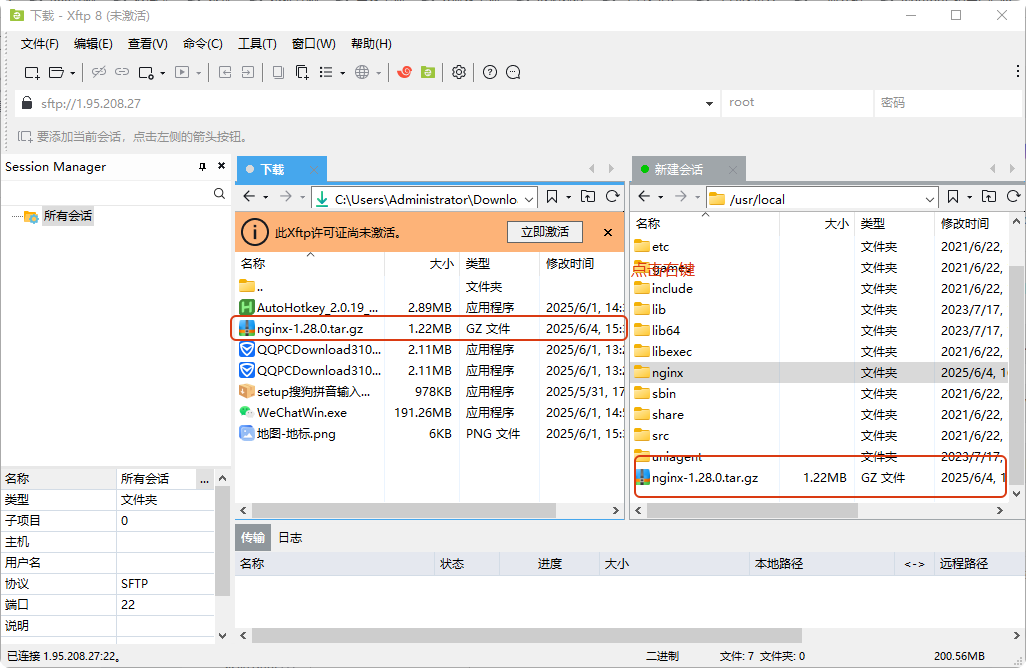Viewport: 1026px width, 668px height.
Task: Click the ... button beside 所有会话
Action: tap(205, 480)
